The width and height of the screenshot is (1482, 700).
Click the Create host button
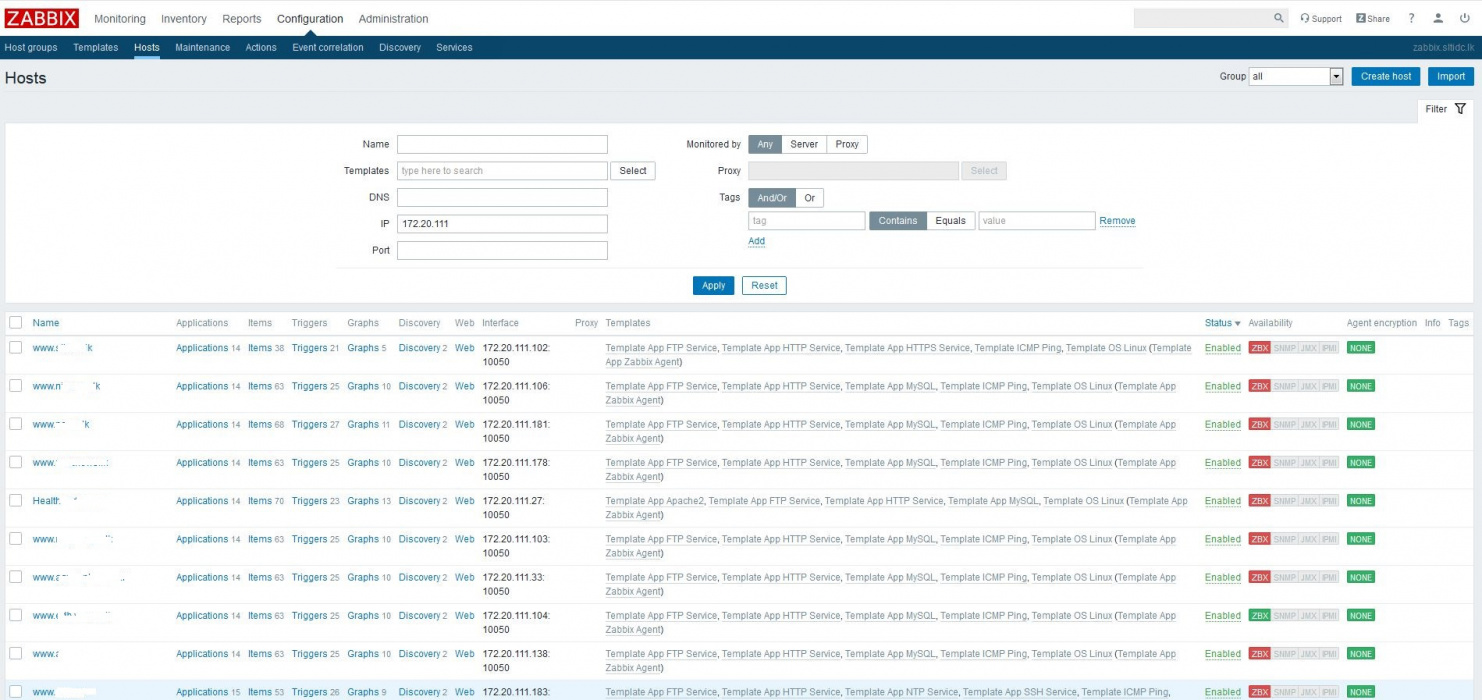point(1386,76)
